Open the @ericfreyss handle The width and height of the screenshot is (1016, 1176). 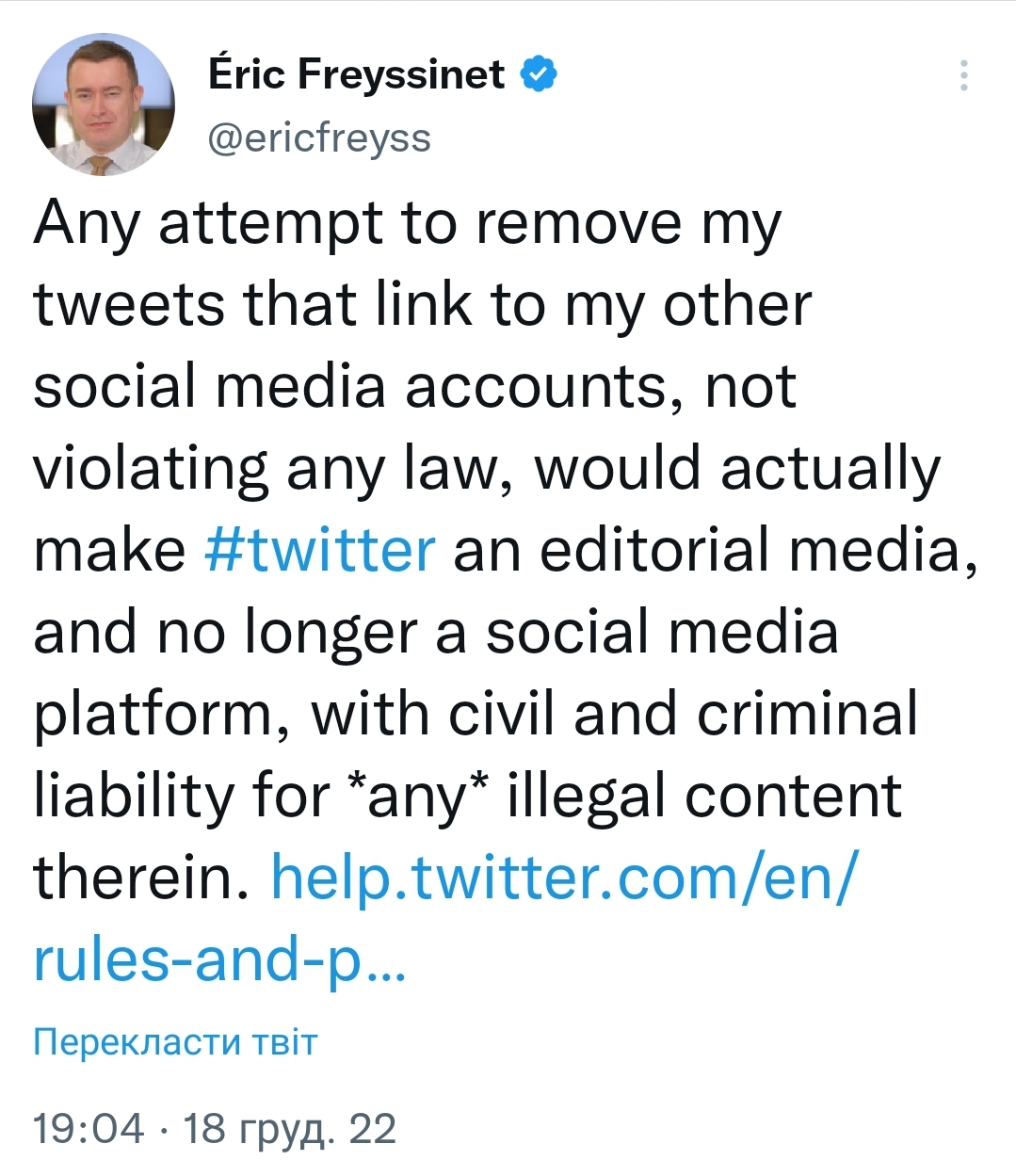[x=318, y=138]
